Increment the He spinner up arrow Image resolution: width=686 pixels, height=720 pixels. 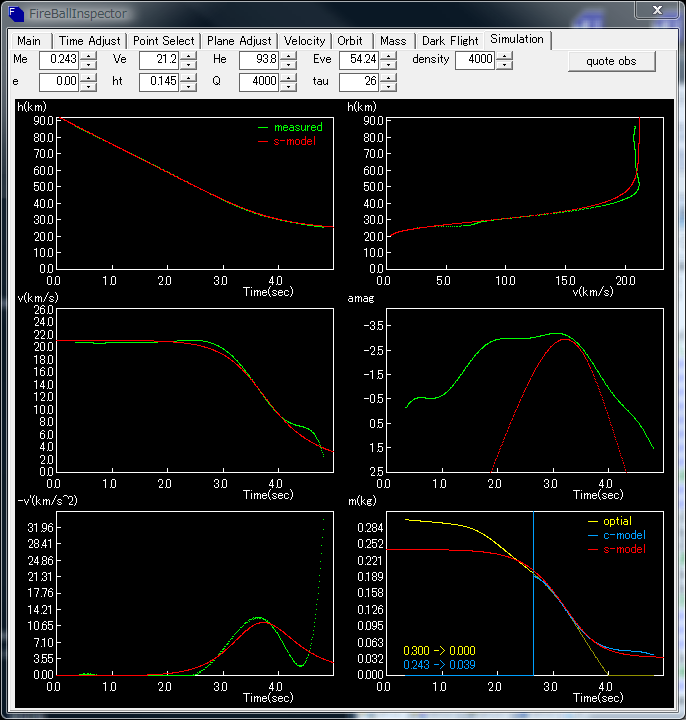pyautogui.click(x=289, y=56)
